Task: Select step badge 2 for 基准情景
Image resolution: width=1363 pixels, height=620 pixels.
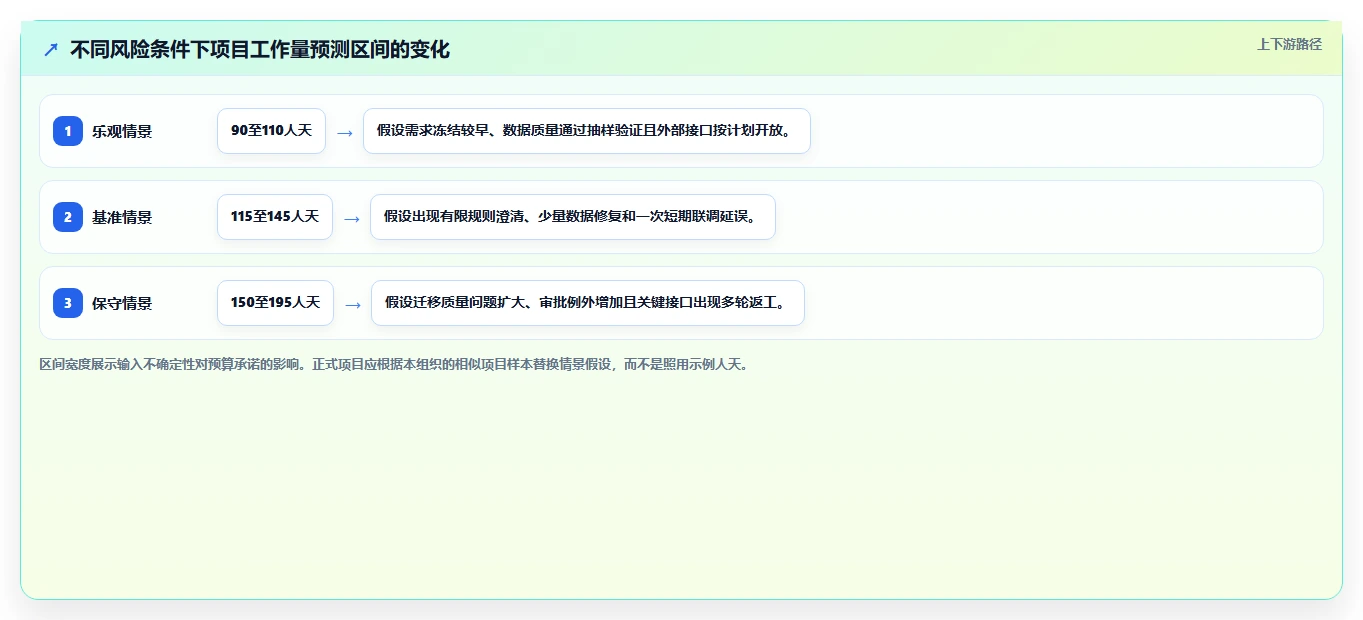Action: coord(68,217)
